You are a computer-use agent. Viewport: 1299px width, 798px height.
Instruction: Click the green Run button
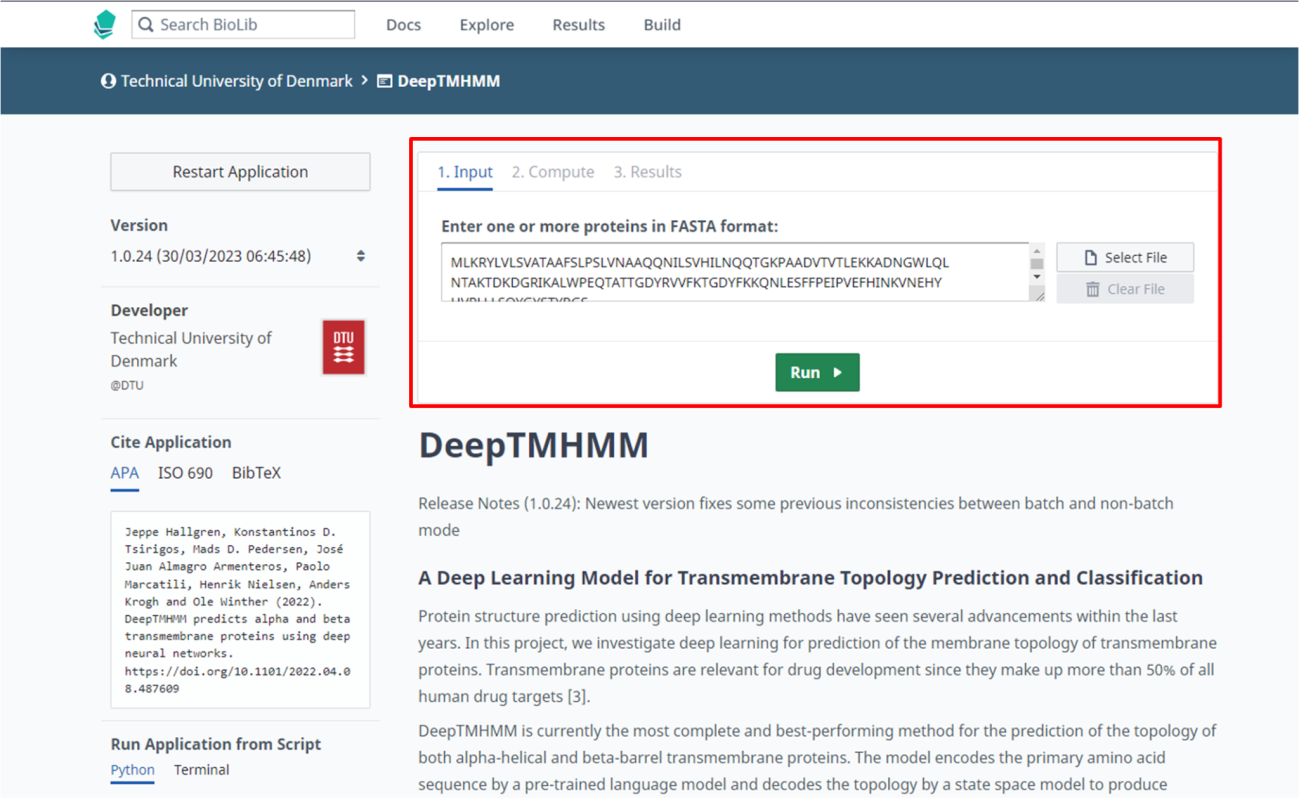(817, 372)
